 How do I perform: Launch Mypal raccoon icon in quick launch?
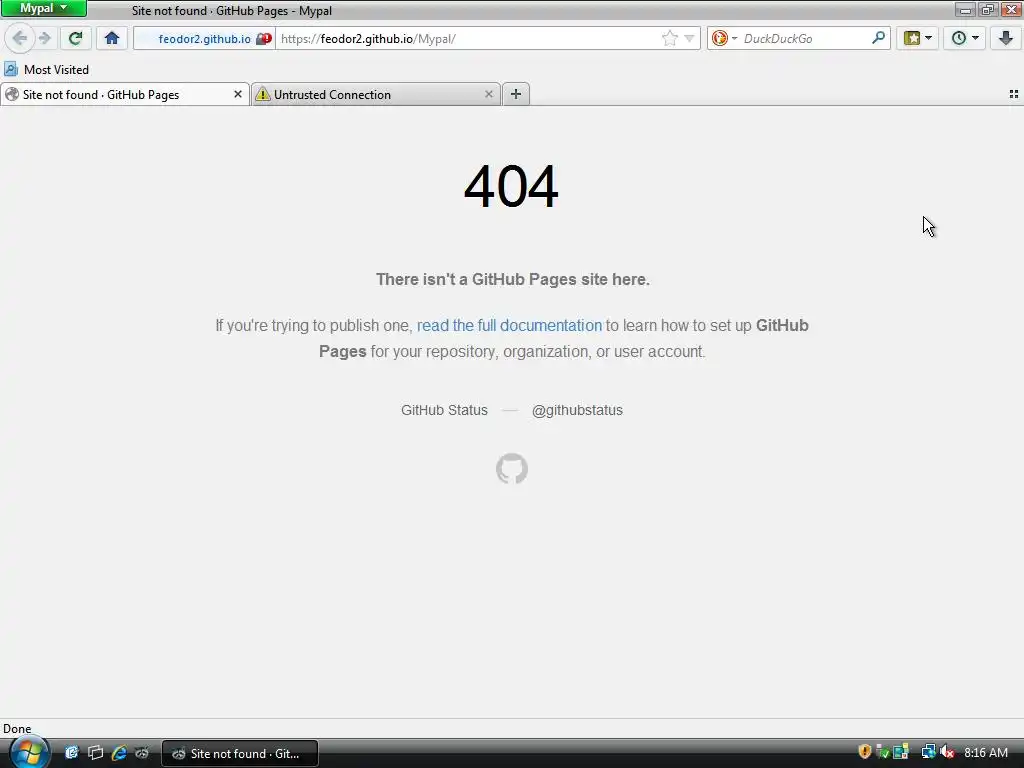pos(142,753)
